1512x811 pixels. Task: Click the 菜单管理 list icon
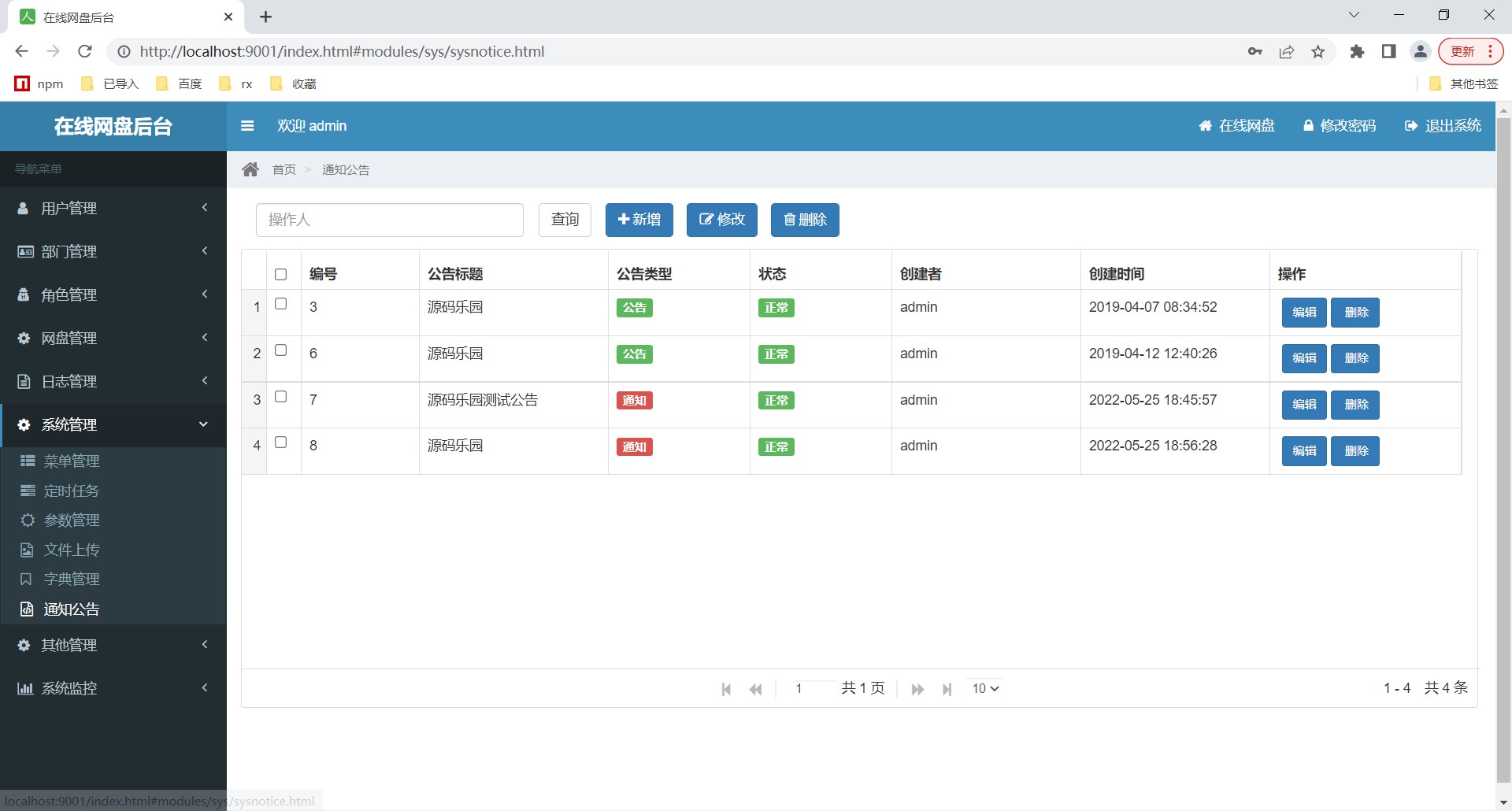click(28, 461)
